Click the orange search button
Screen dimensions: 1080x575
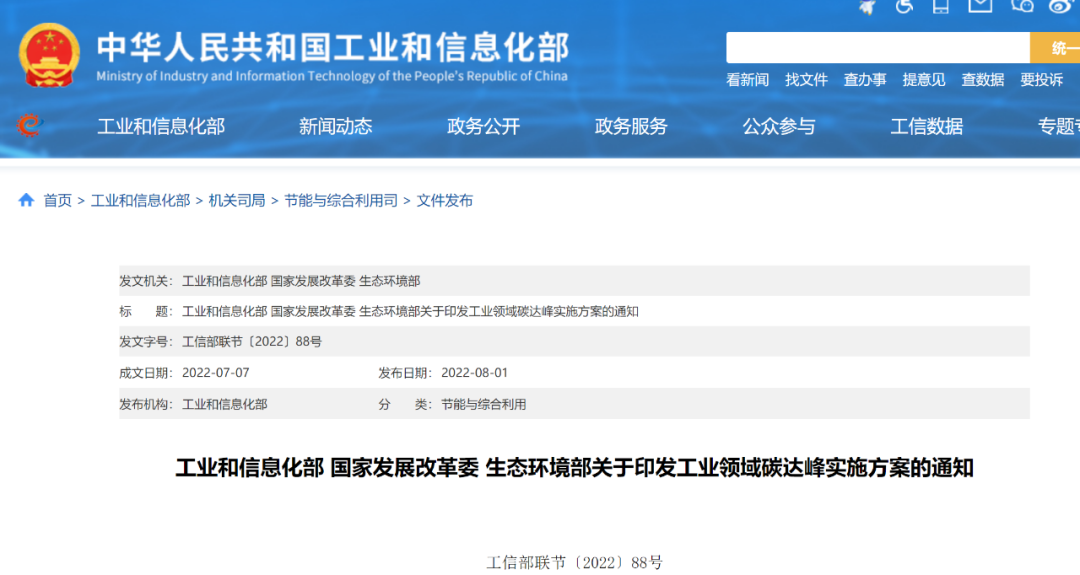1055,48
